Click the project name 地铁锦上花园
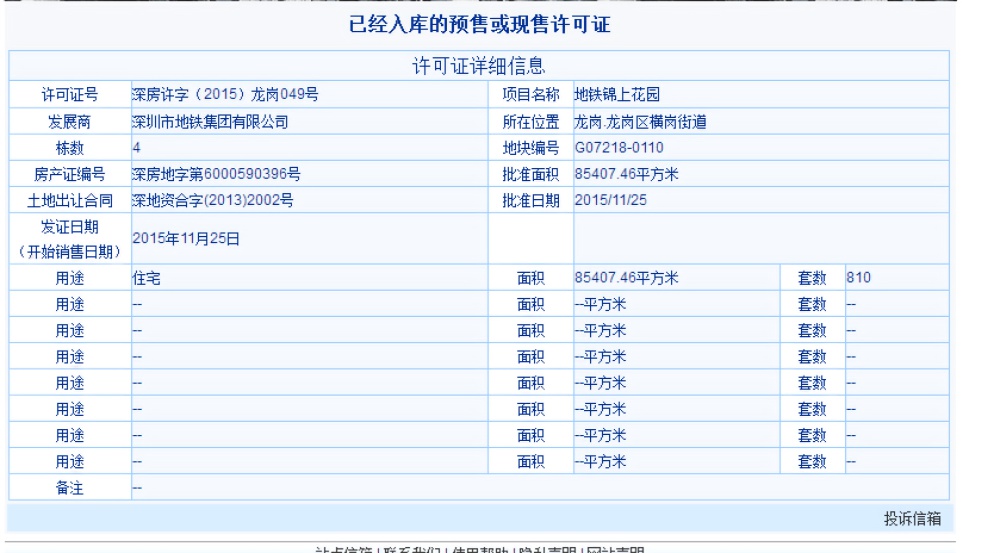1000x553 pixels. point(614,96)
